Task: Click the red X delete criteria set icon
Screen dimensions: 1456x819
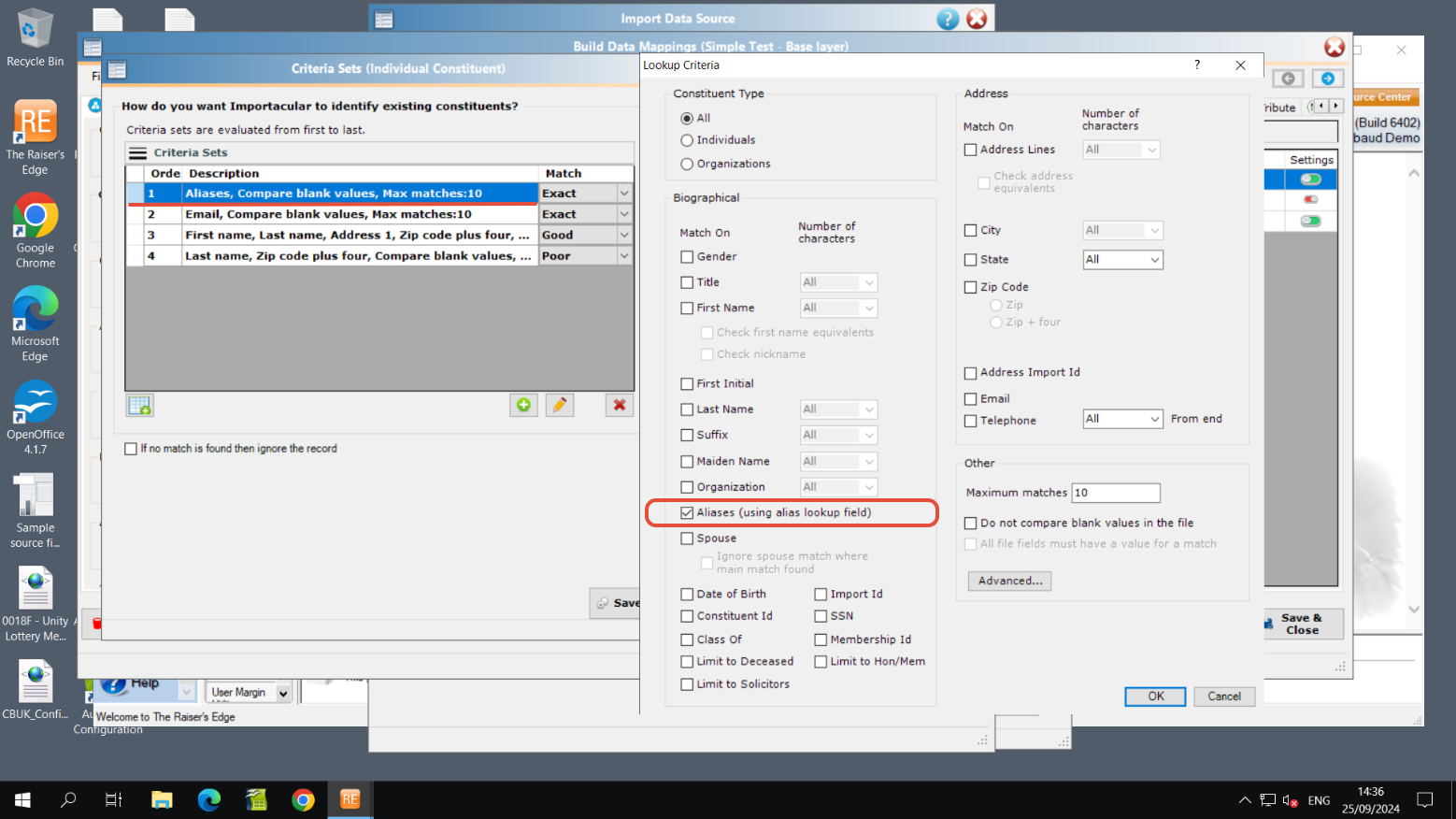Action: [x=619, y=405]
